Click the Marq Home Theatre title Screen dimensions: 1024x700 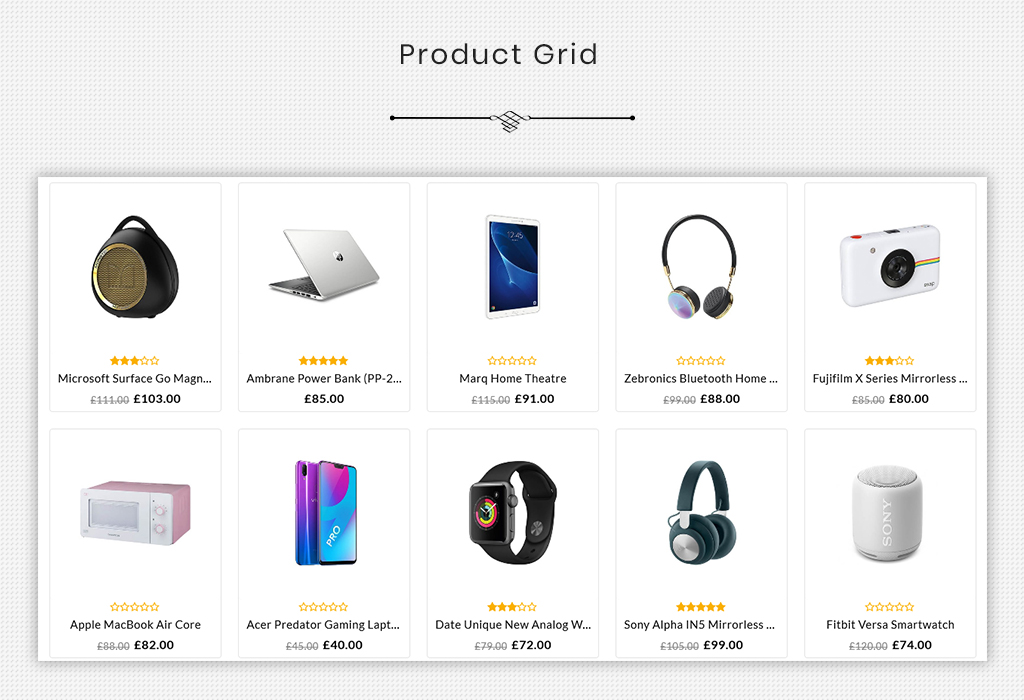513,379
